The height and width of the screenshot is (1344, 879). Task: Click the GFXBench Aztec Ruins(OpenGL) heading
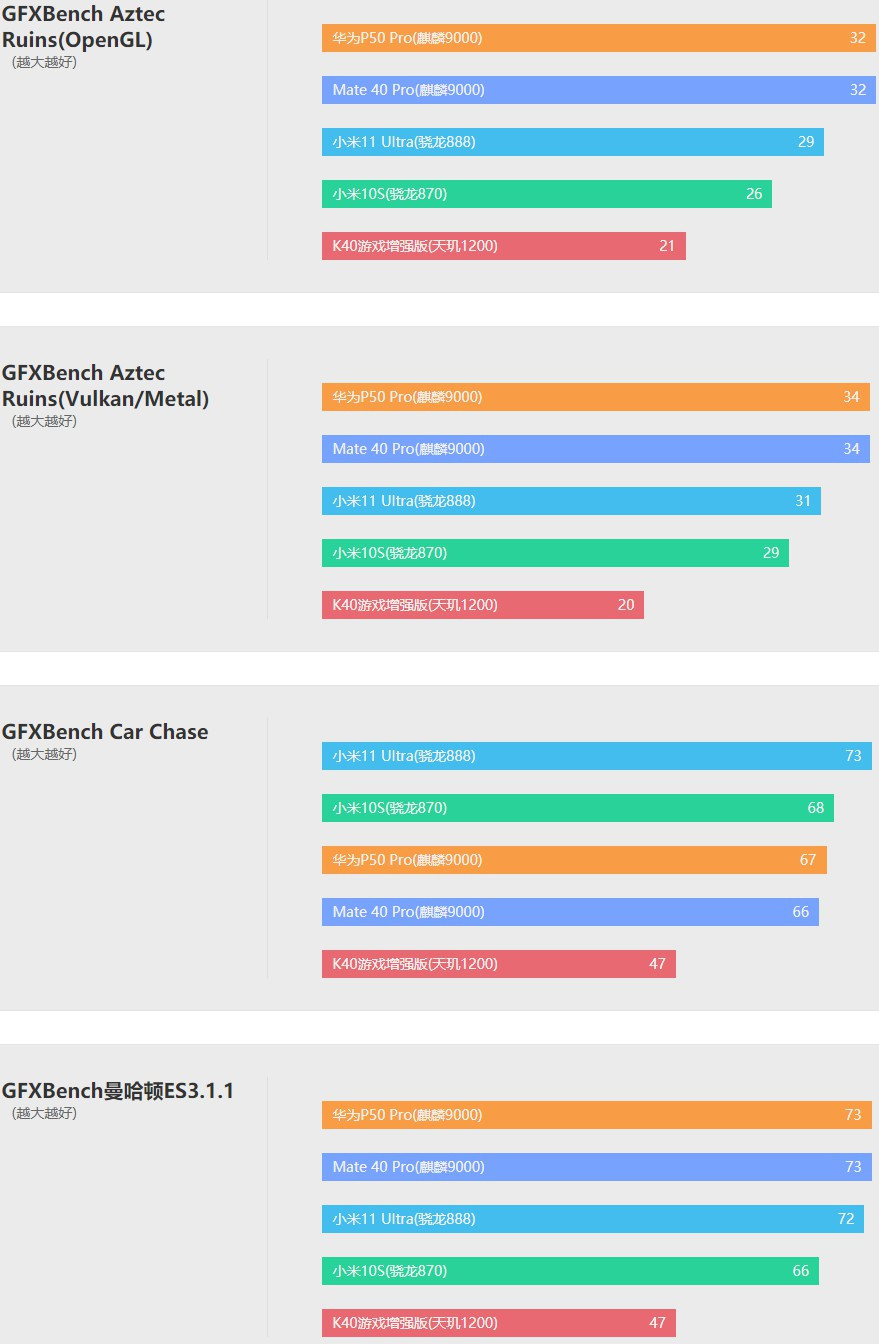[x=84, y=27]
